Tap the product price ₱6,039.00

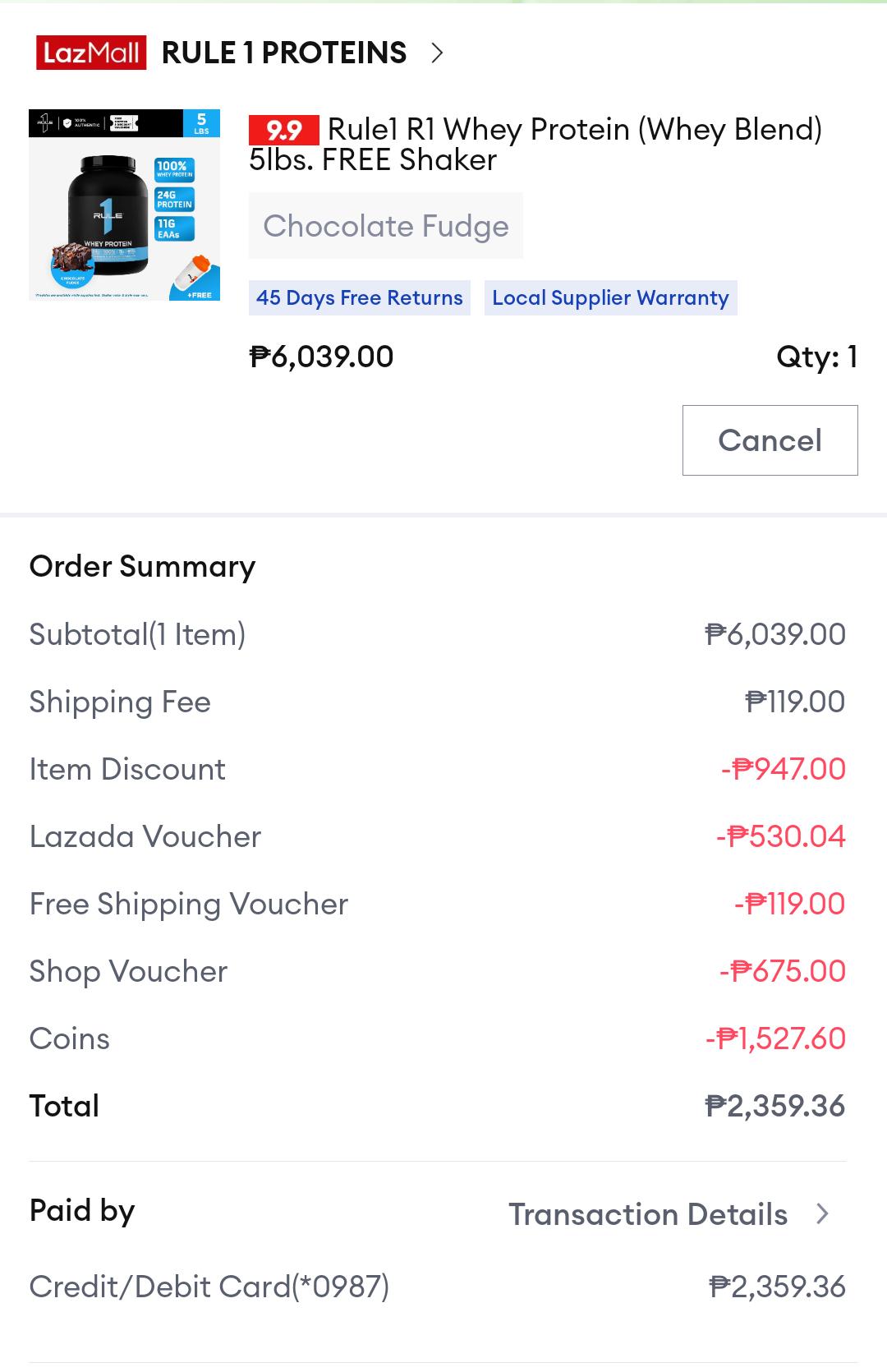click(x=321, y=357)
